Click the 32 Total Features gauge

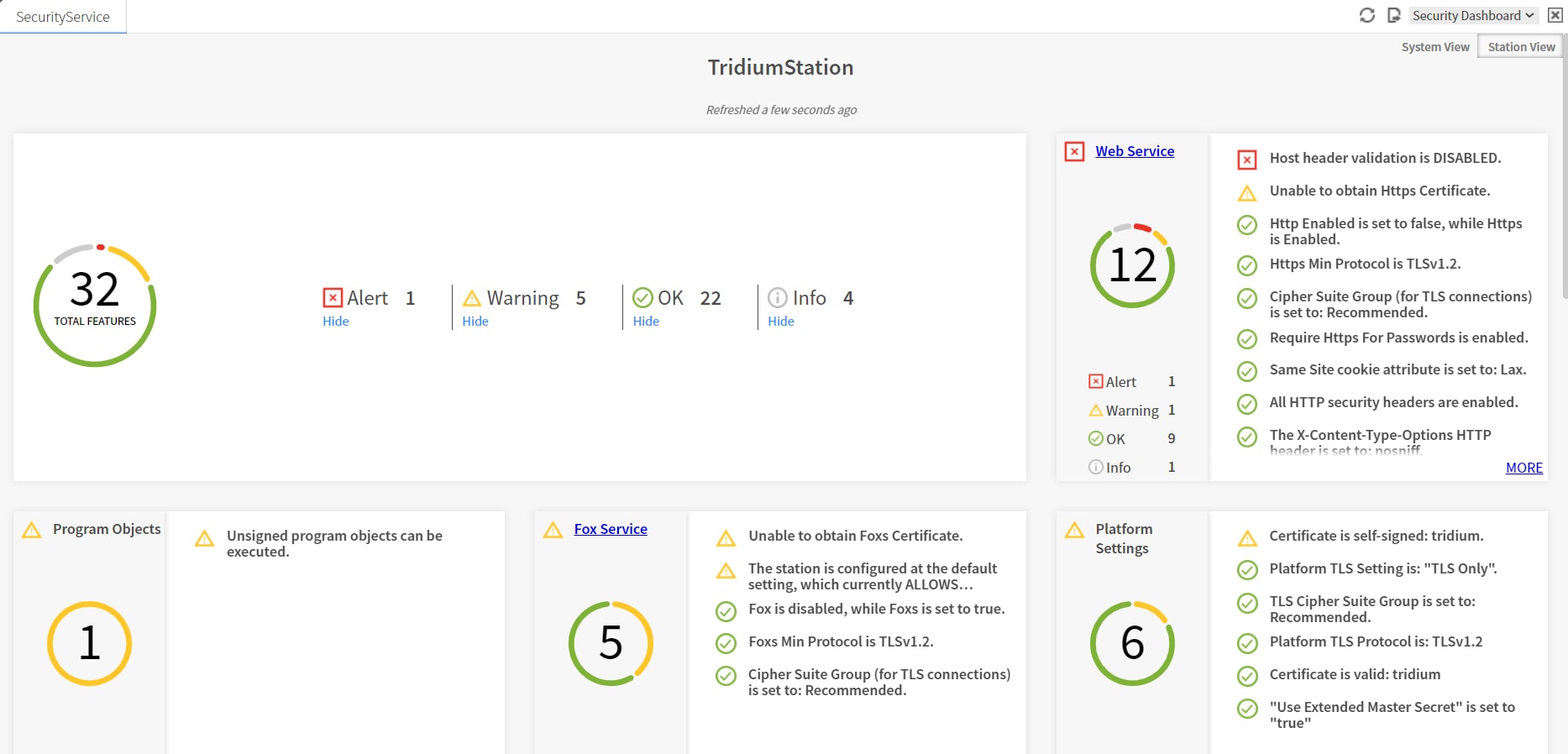(x=95, y=306)
